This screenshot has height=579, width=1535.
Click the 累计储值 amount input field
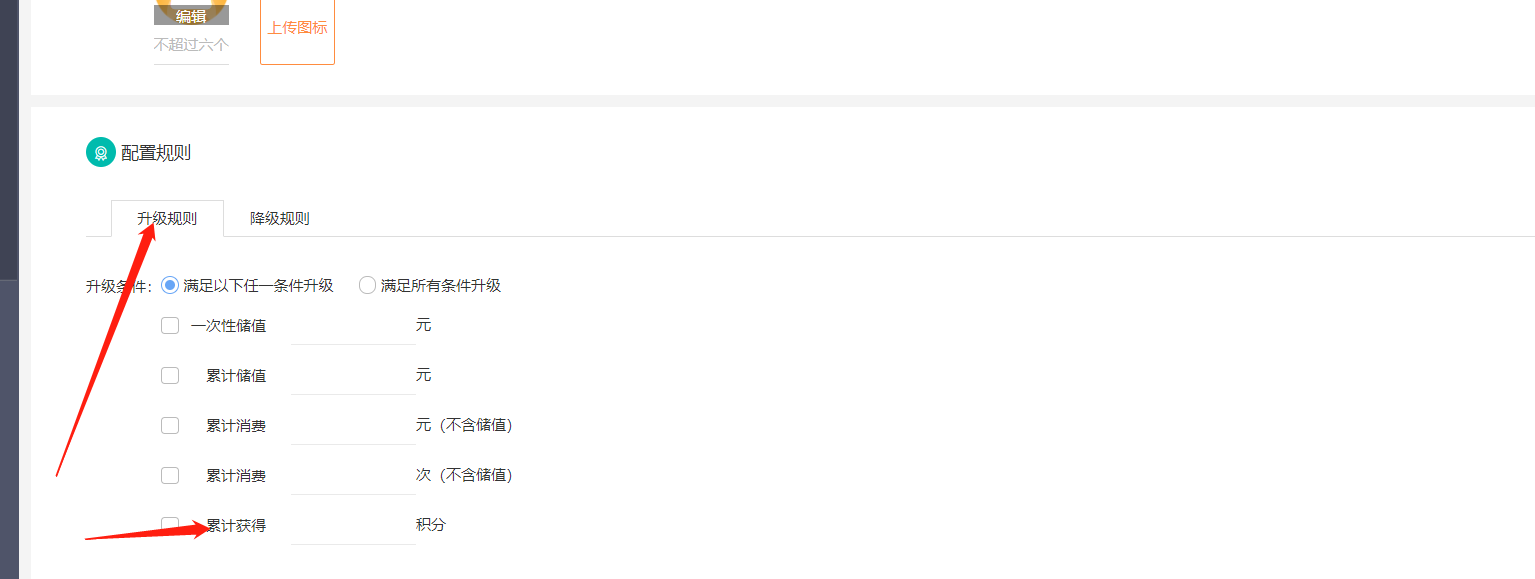(352, 376)
